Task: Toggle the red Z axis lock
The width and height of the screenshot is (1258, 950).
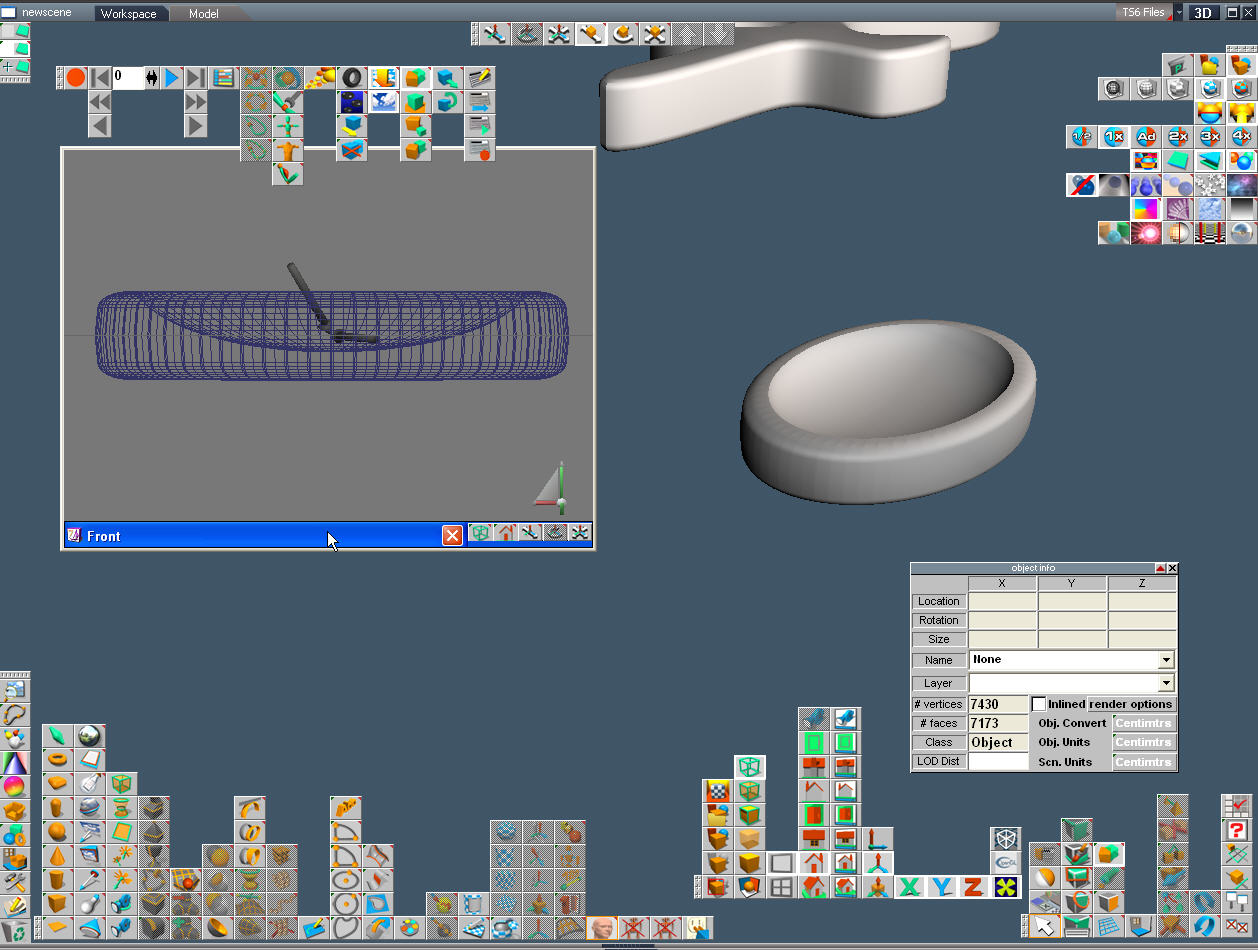Action: tap(973, 886)
